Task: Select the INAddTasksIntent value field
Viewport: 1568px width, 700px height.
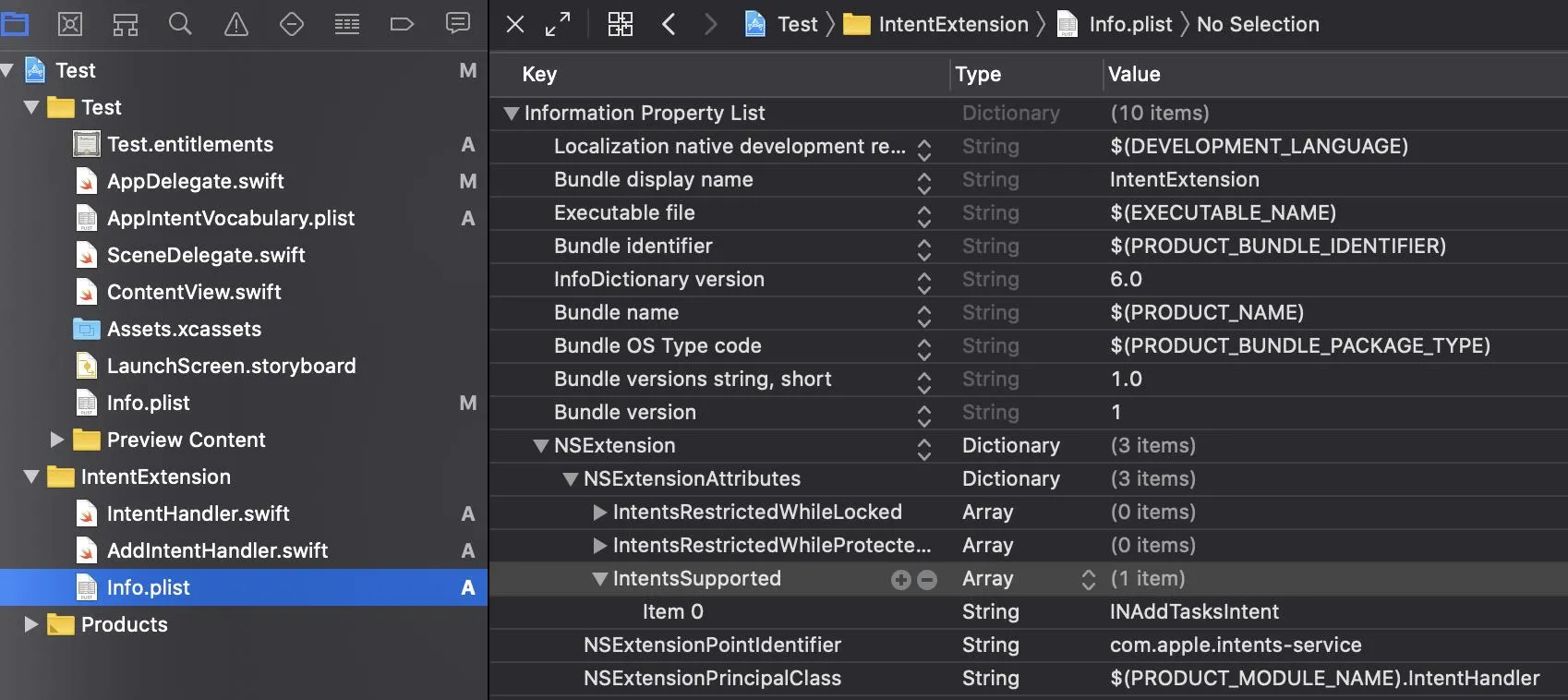Action: tap(1194, 611)
